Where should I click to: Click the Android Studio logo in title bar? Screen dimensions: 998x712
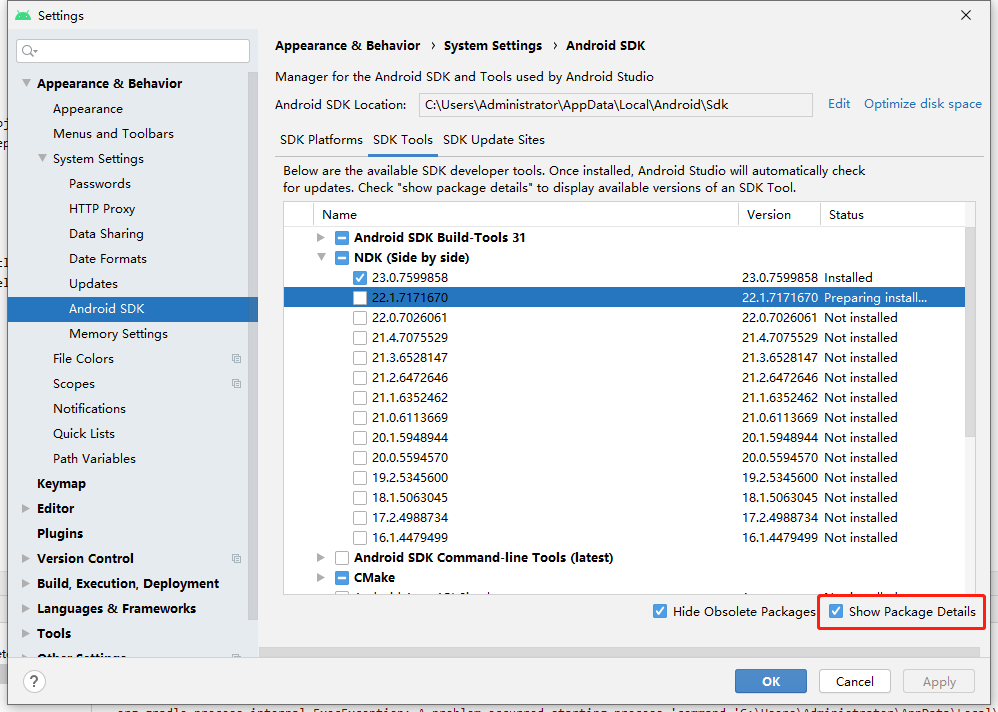23,15
